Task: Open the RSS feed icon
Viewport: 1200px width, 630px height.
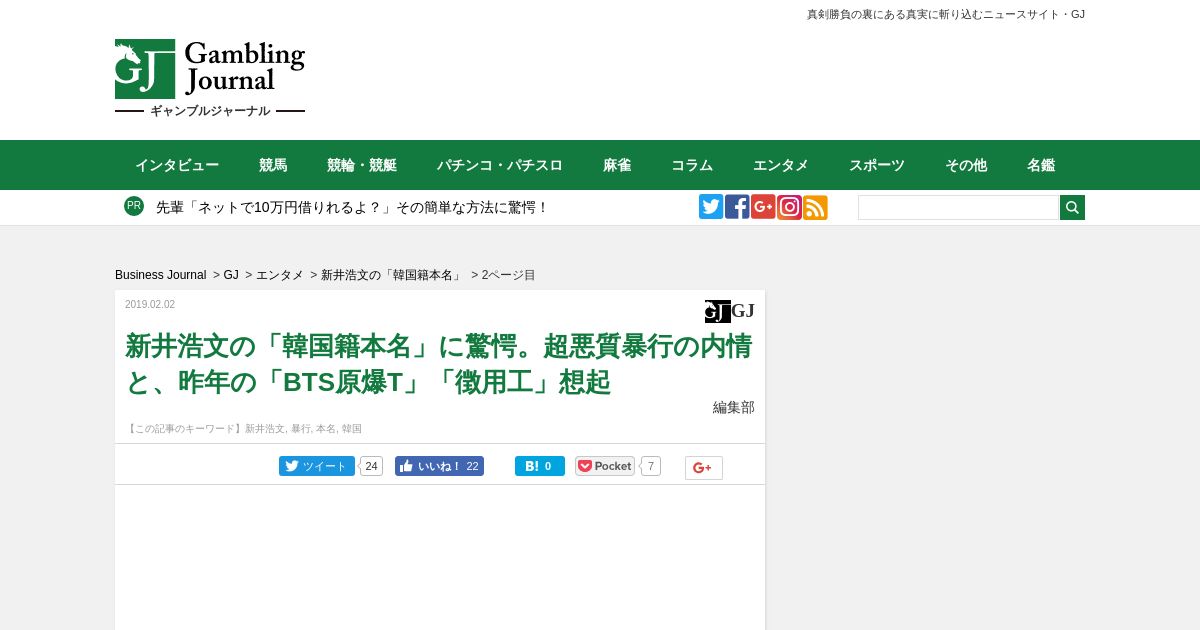Action: [815, 207]
